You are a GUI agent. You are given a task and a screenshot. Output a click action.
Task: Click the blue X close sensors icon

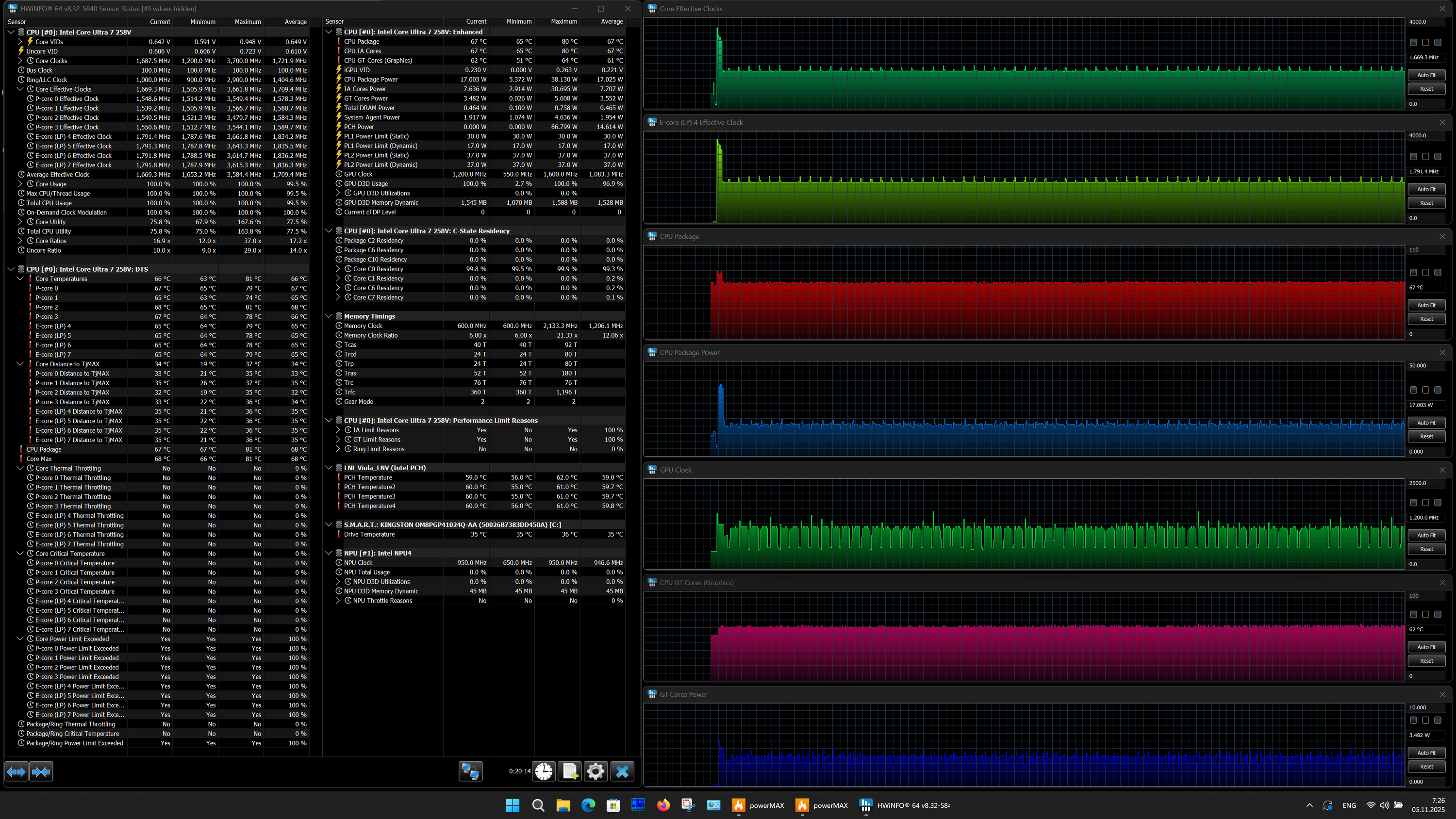[622, 771]
